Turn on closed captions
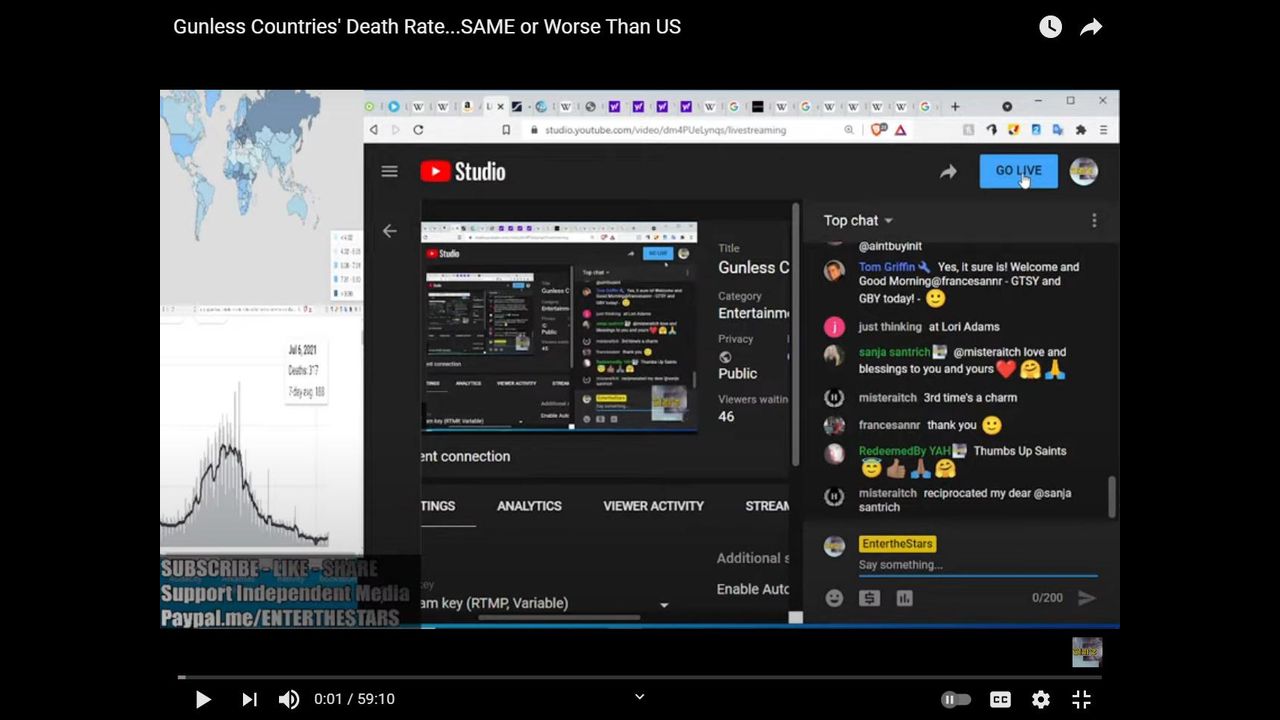 (999, 699)
